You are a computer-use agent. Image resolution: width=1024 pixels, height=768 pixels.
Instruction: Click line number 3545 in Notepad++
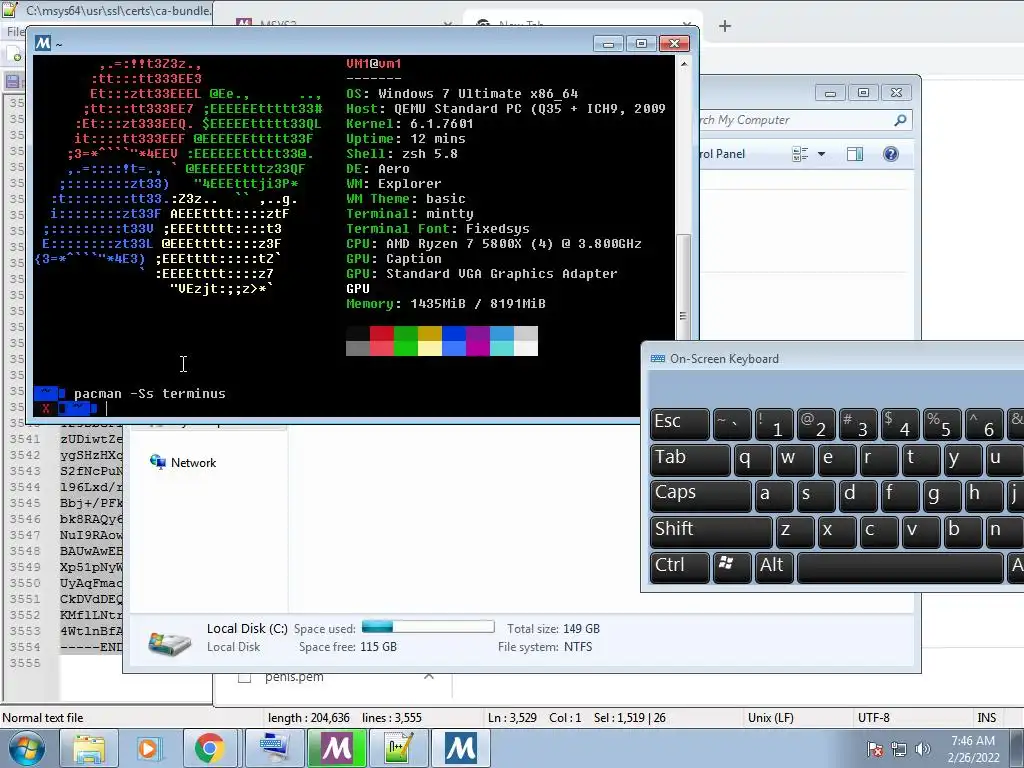click(x=25, y=503)
